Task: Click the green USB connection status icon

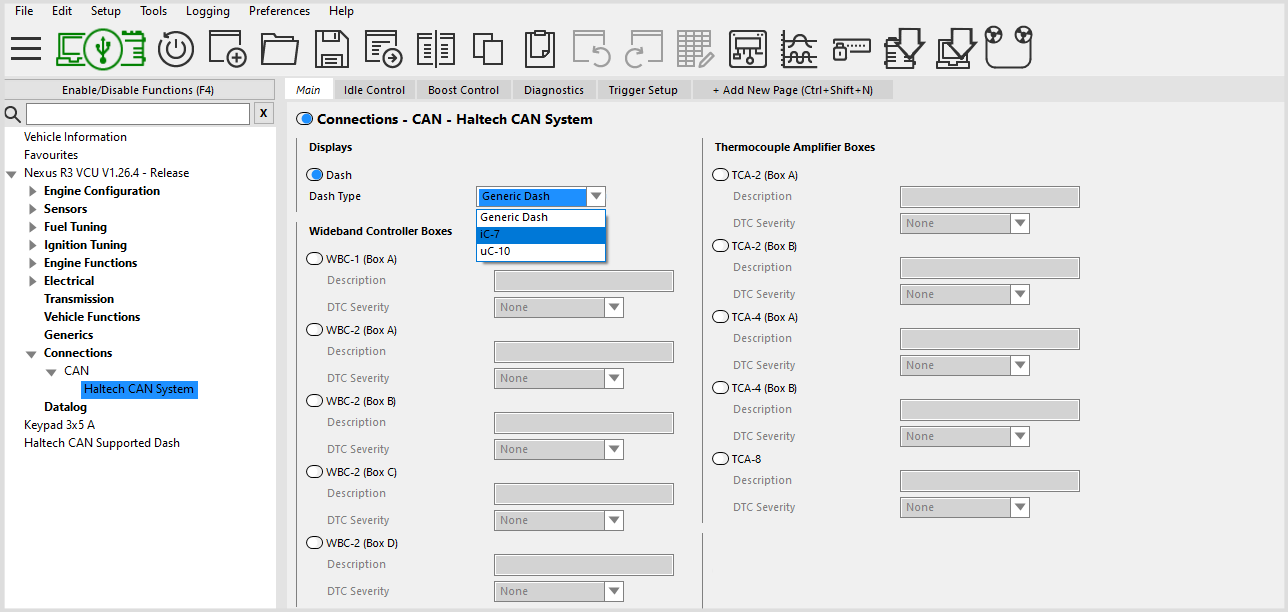Action: click(100, 48)
